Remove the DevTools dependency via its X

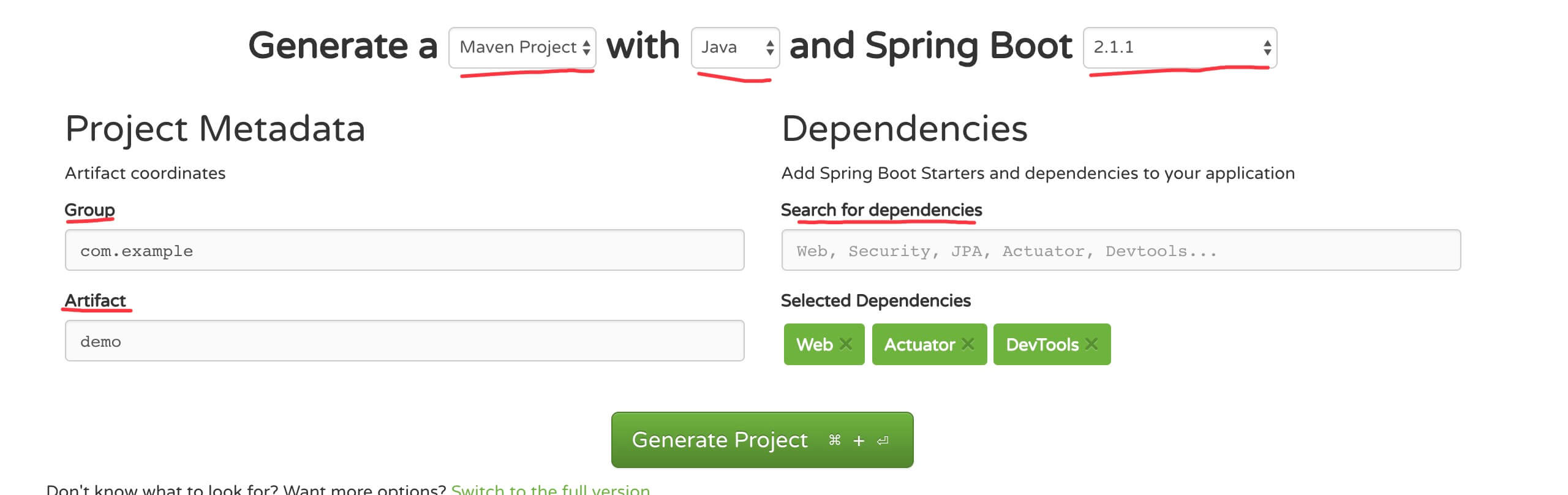click(x=1091, y=344)
